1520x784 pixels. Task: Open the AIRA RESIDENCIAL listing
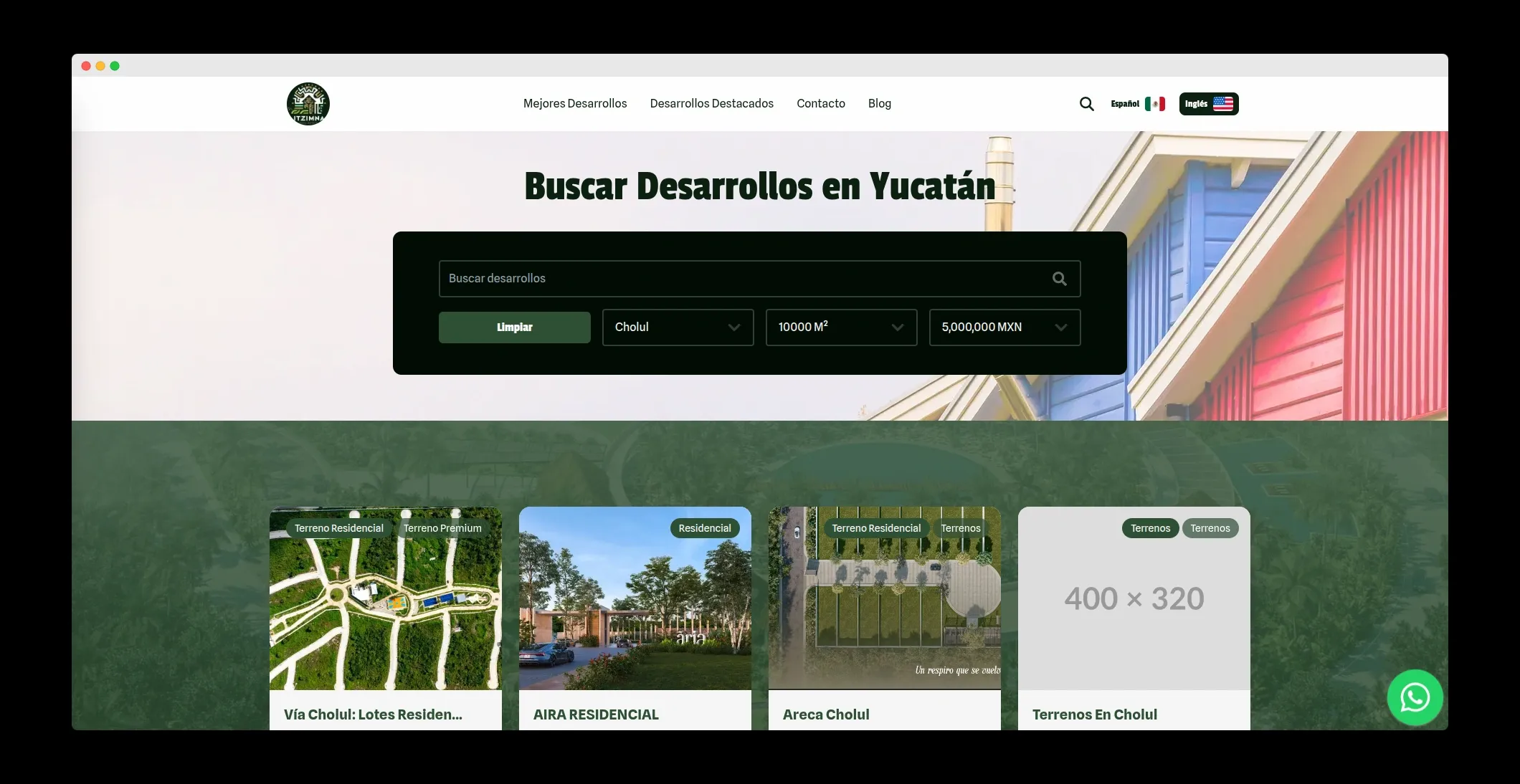(595, 714)
